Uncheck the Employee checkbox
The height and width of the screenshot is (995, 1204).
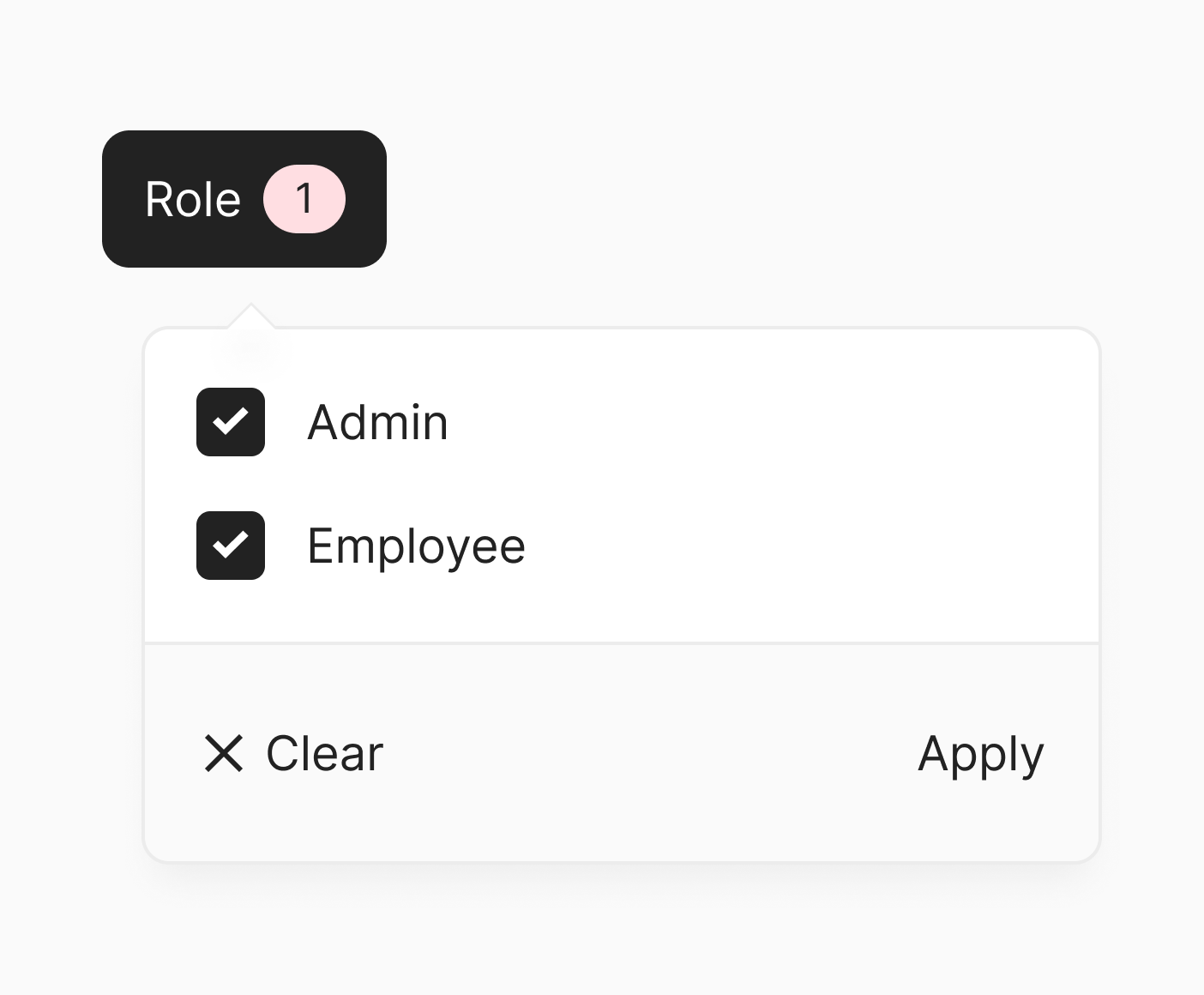point(231,546)
